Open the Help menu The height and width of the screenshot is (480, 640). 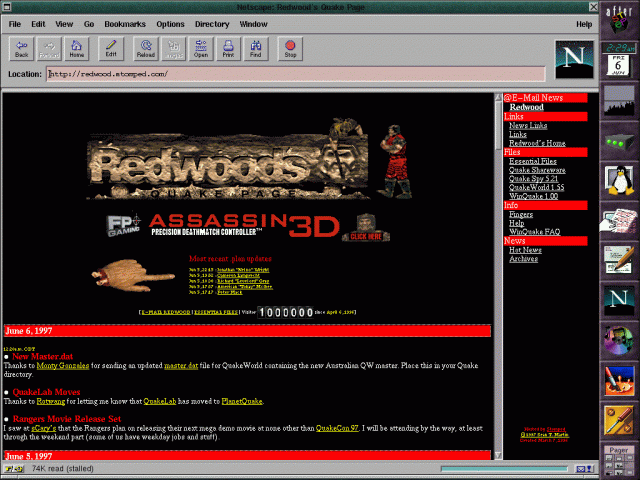584,22
